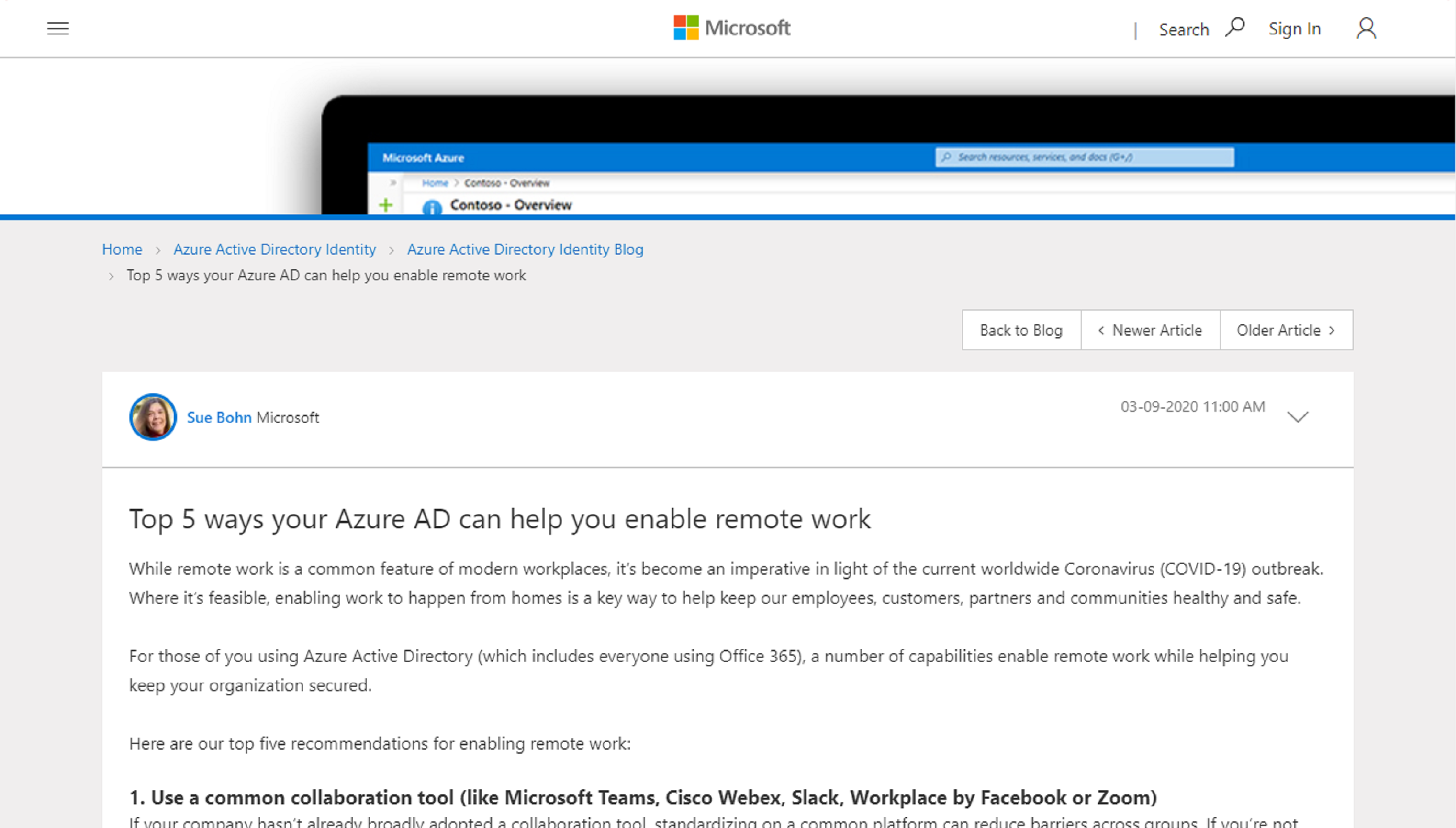
Task: Open Sue Bohn author profile link
Action: tap(219, 417)
